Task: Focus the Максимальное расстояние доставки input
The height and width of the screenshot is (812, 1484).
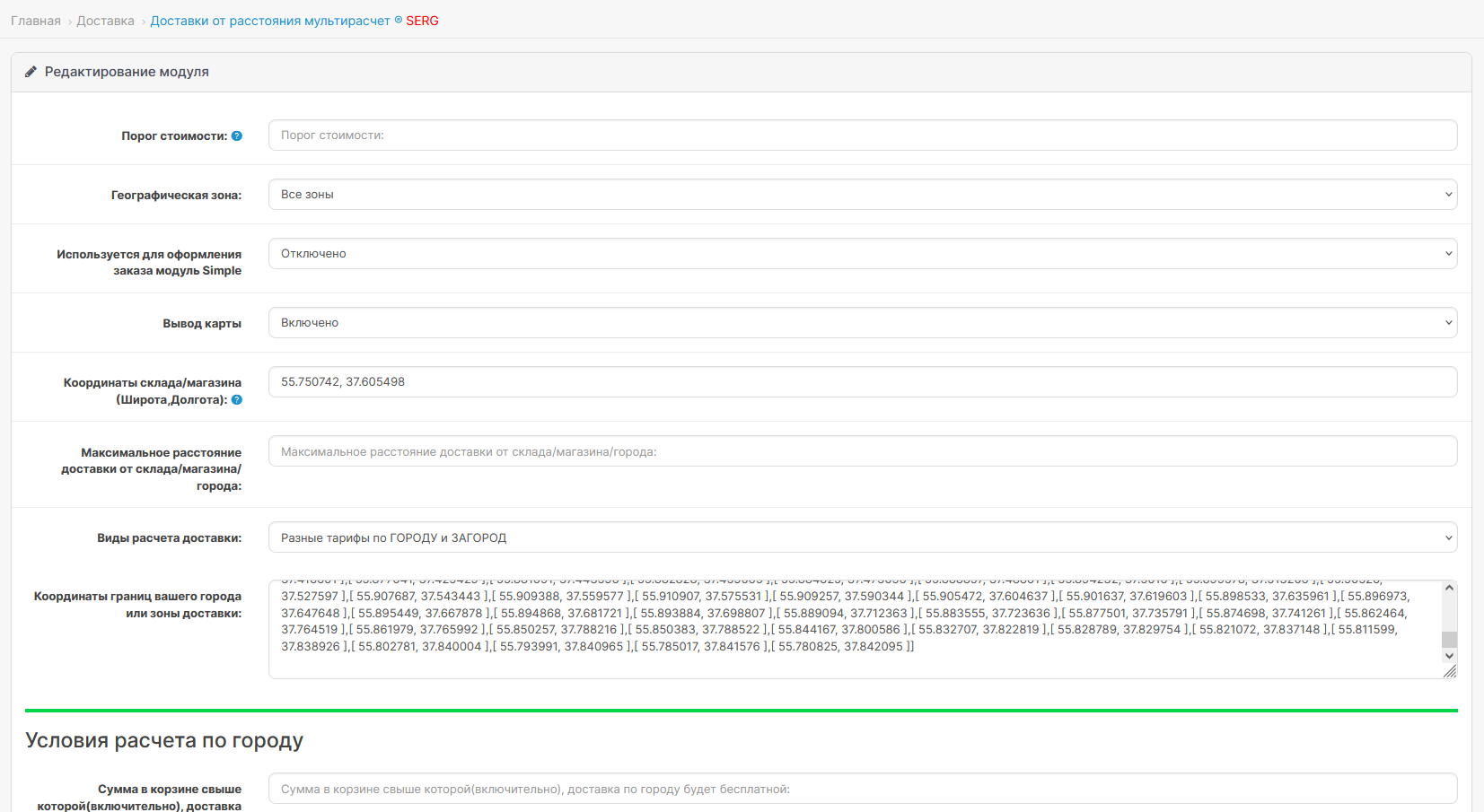Action: [862, 452]
